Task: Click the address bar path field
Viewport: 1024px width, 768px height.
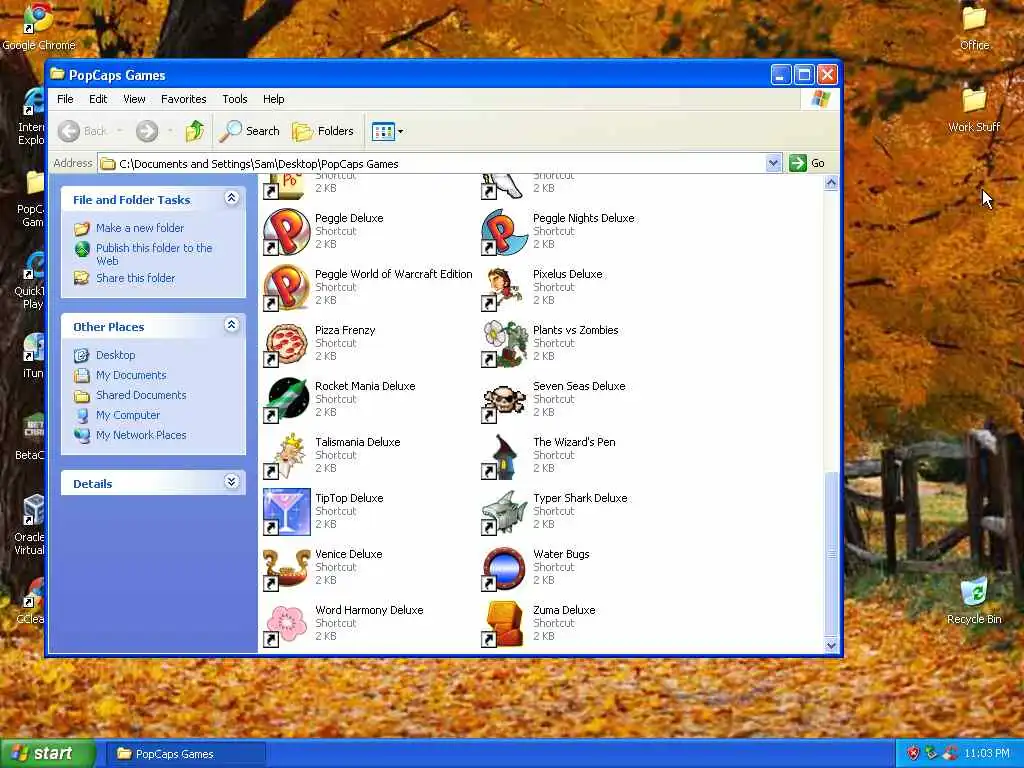Action: pos(431,163)
